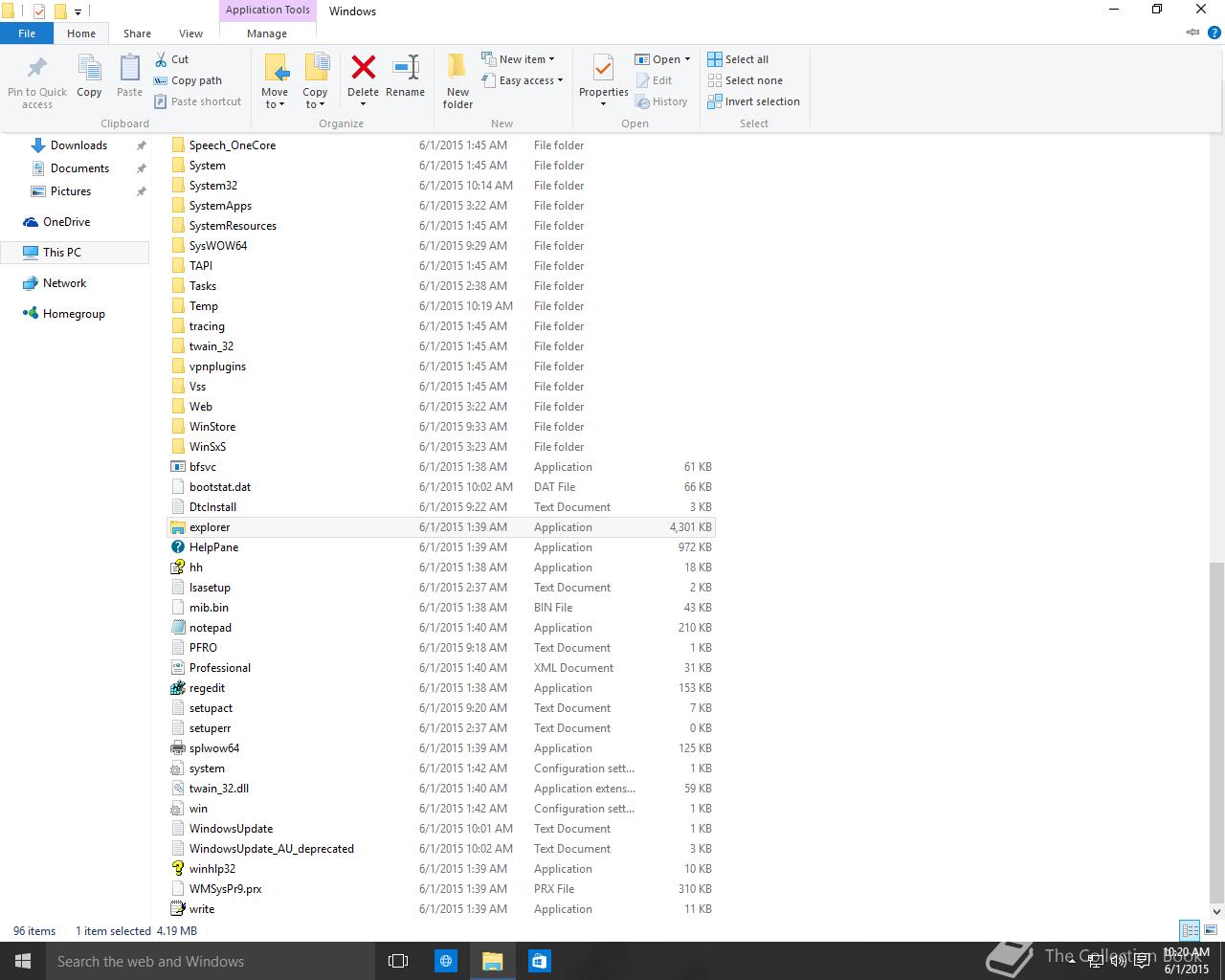
Task: Click the scrollbar down arrow
Action: pyautogui.click(x=1216, y=911)
